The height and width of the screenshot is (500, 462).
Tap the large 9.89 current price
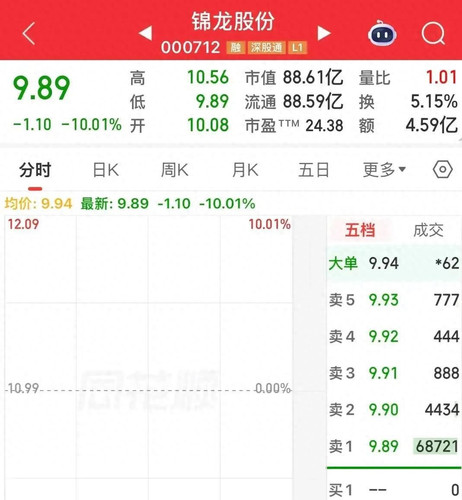[x=41, y=88]
